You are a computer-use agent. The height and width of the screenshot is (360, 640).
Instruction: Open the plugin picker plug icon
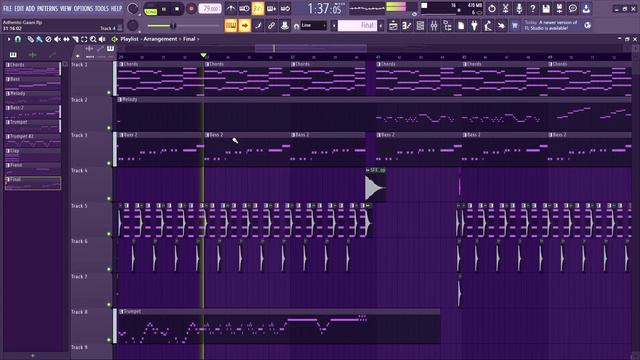pyautogui.click(x=474, y=26)
